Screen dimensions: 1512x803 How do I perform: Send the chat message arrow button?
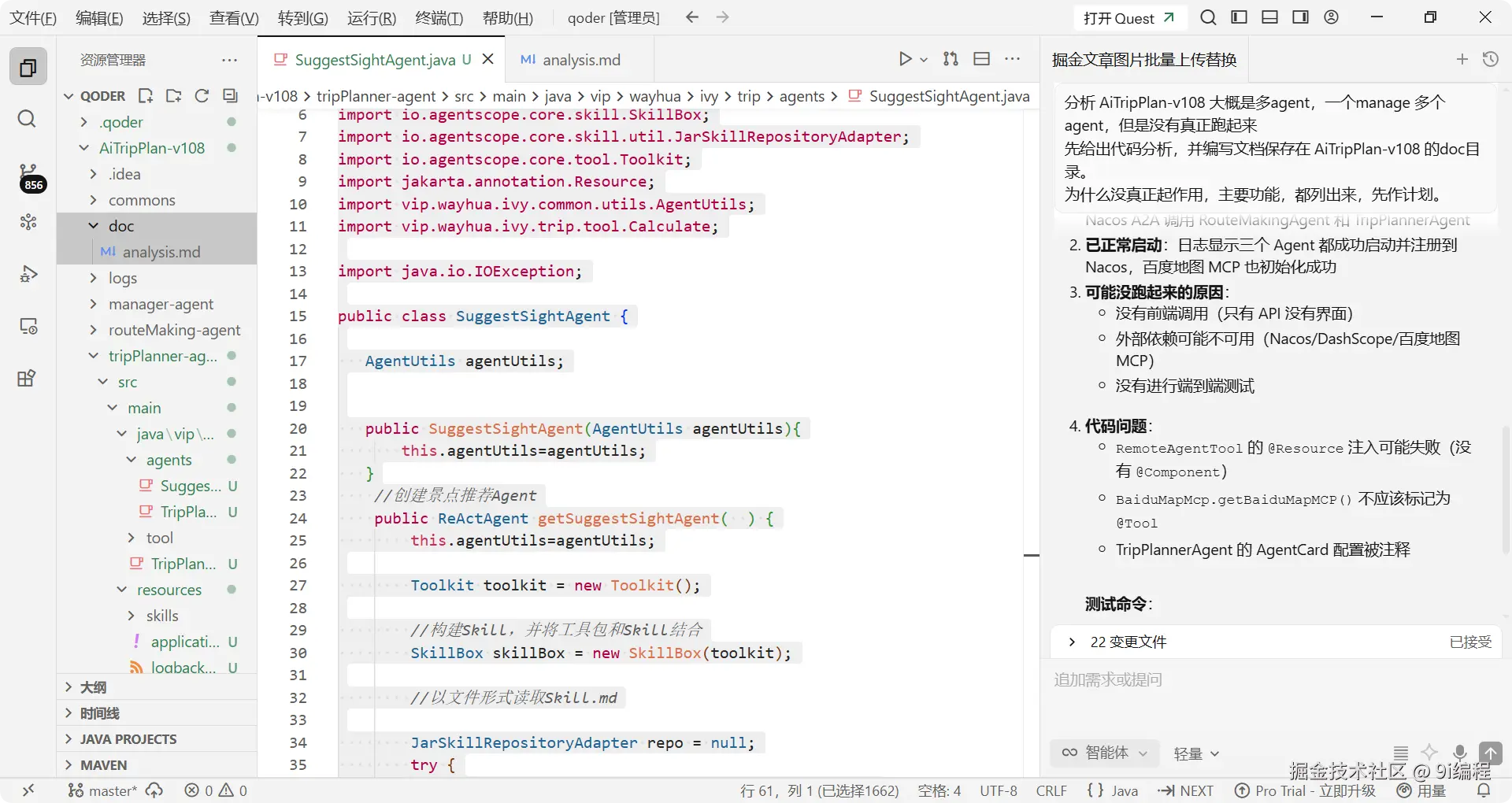pyautogui.click(x=1491, y=753)
